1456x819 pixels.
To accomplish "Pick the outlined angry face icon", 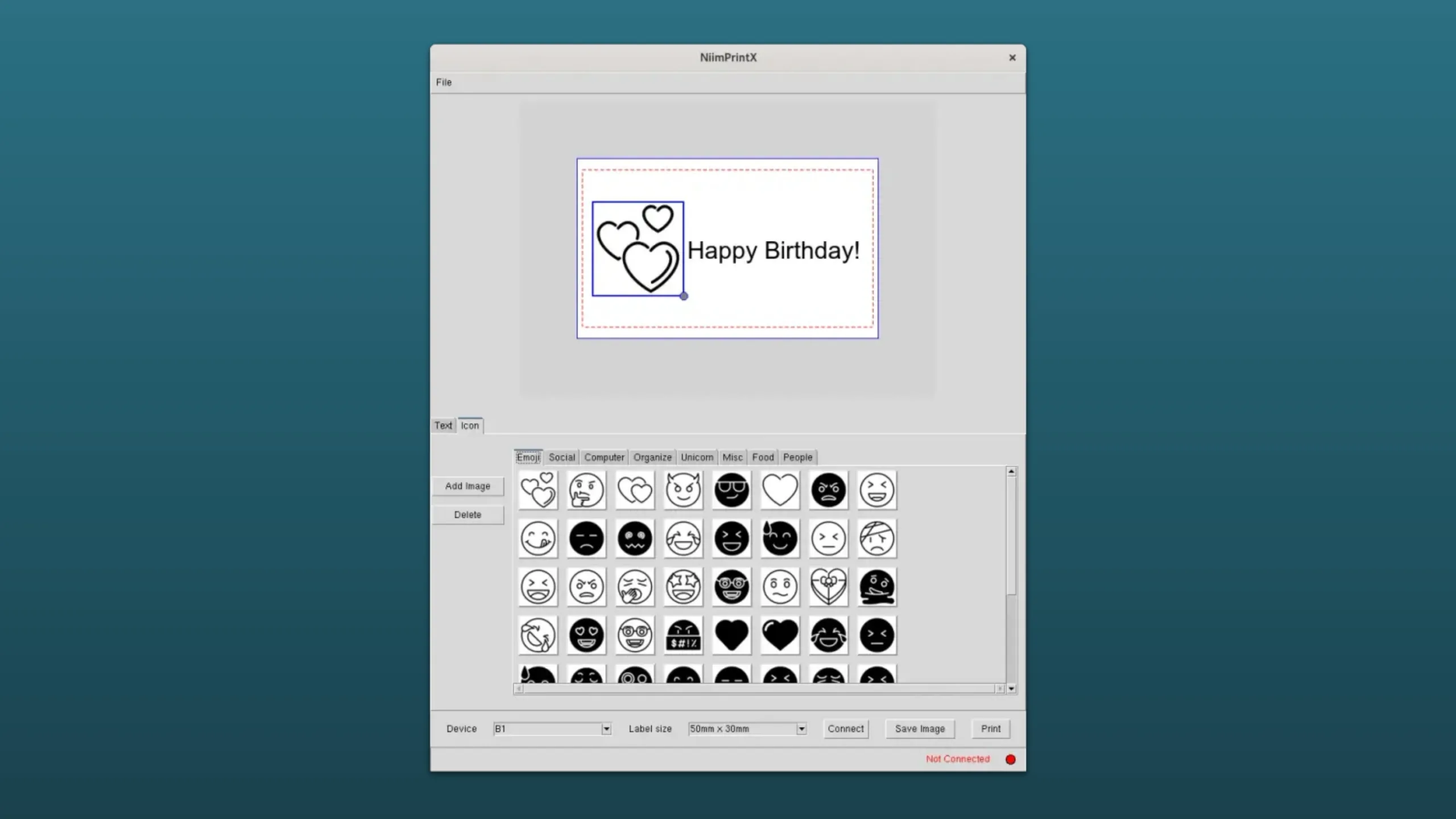I will (x=586, y=586).
